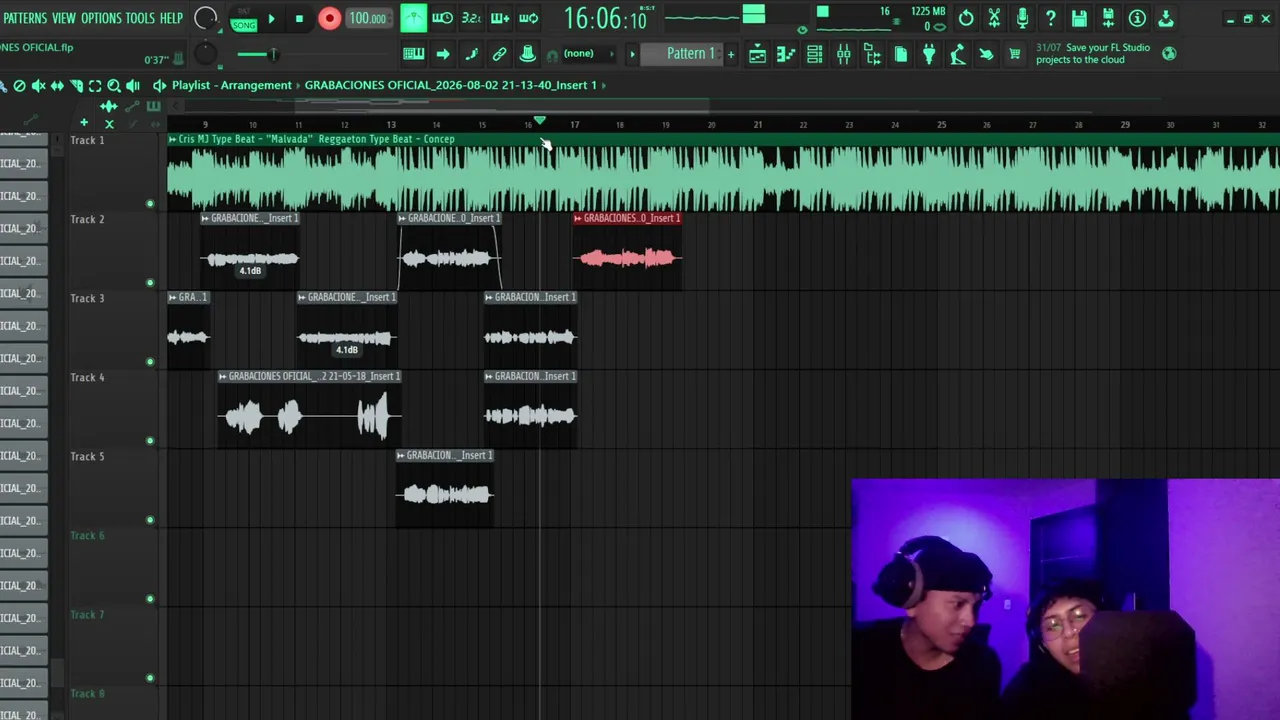Toggle the Pat/Song mode switch
This screenshot has height=720, width=1280.
coord(244,19)
